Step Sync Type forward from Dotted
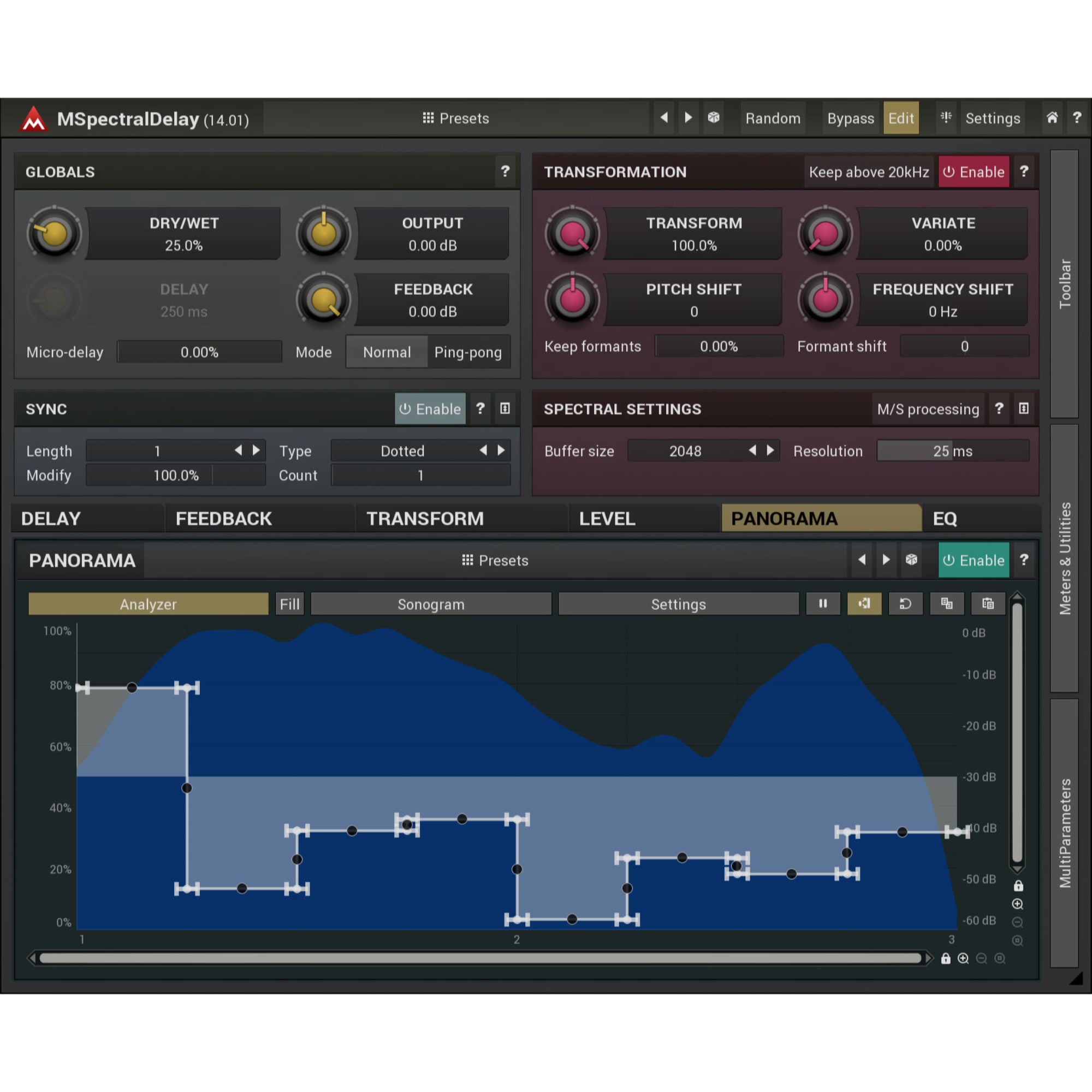 click(501, 450)
